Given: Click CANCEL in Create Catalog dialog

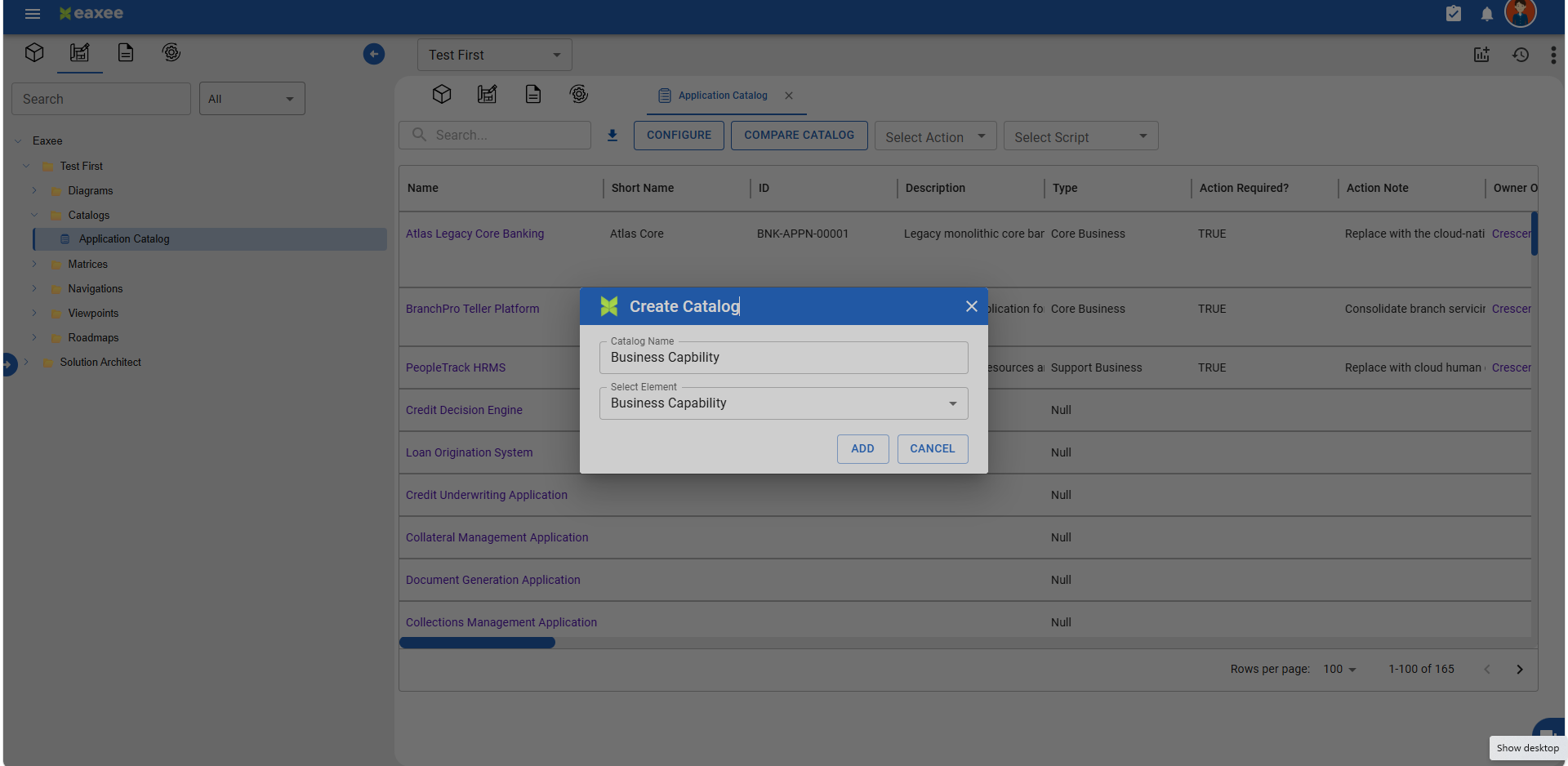Looking at the screenshot, I should click(x=933, y=449).
